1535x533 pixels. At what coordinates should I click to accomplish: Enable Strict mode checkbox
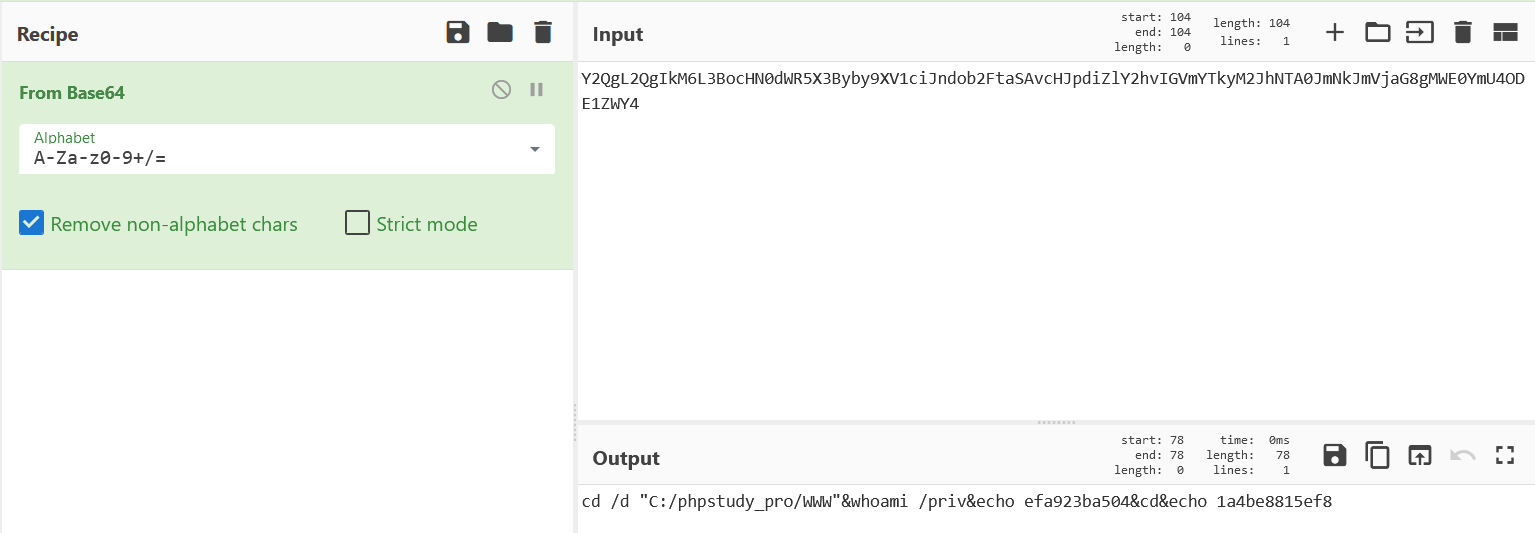[357, 223]
